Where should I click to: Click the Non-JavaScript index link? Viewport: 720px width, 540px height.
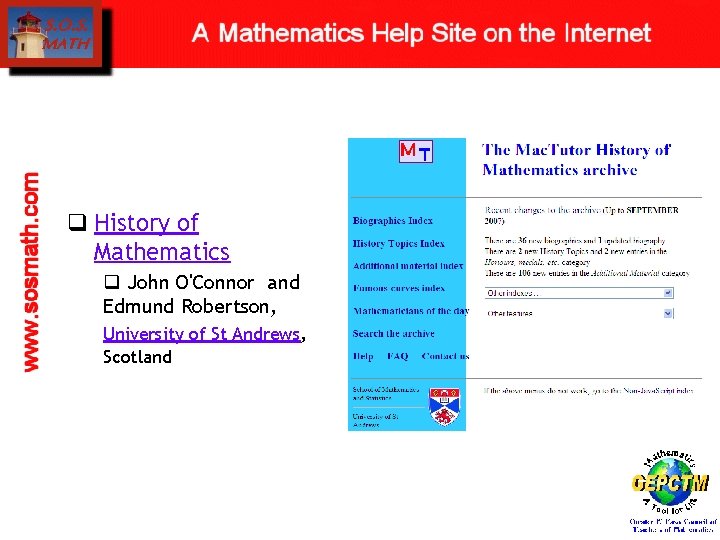point(658,391)
